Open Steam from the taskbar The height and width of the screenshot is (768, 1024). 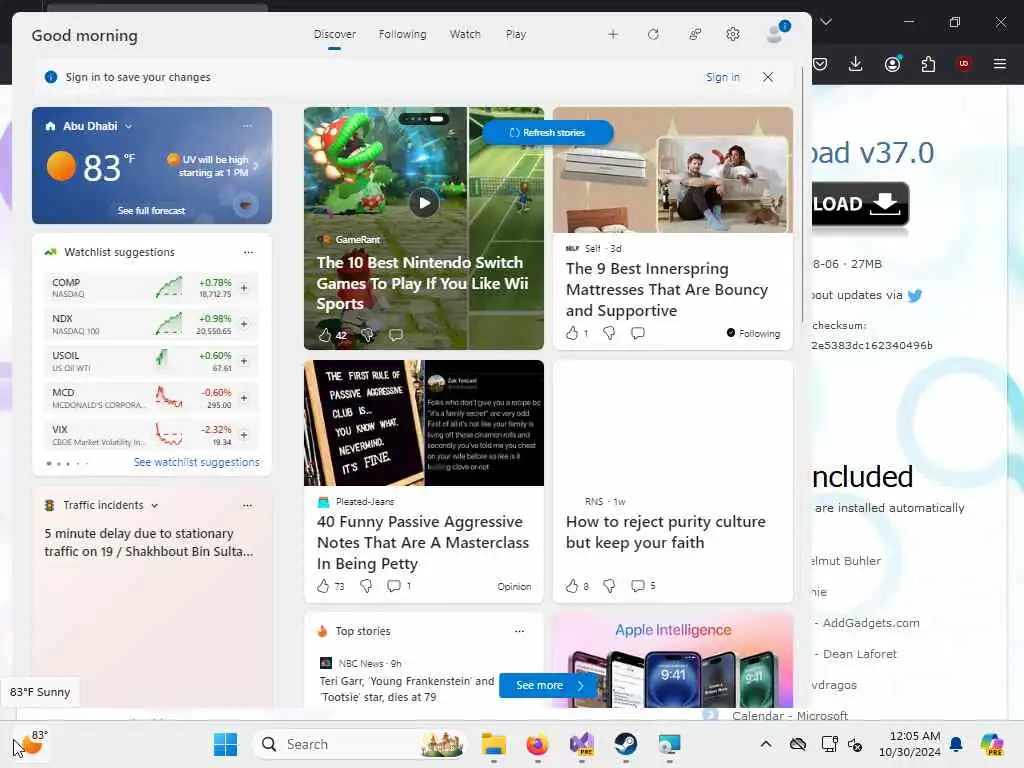pos(626,744)
